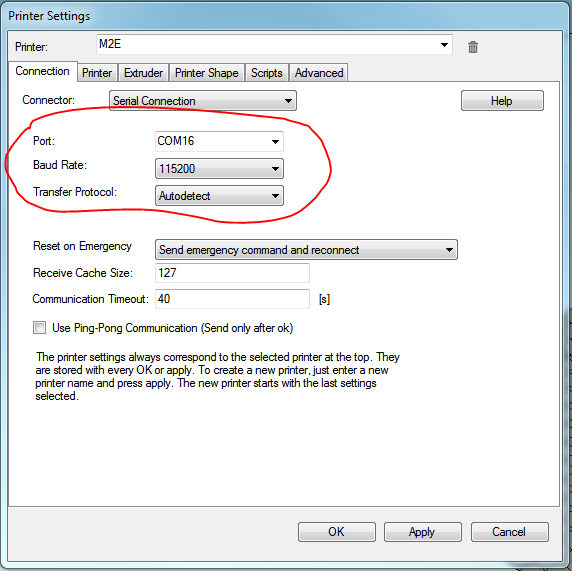
Task: Open the COM16 Port dropdown
Action: (x=219, y=141)
